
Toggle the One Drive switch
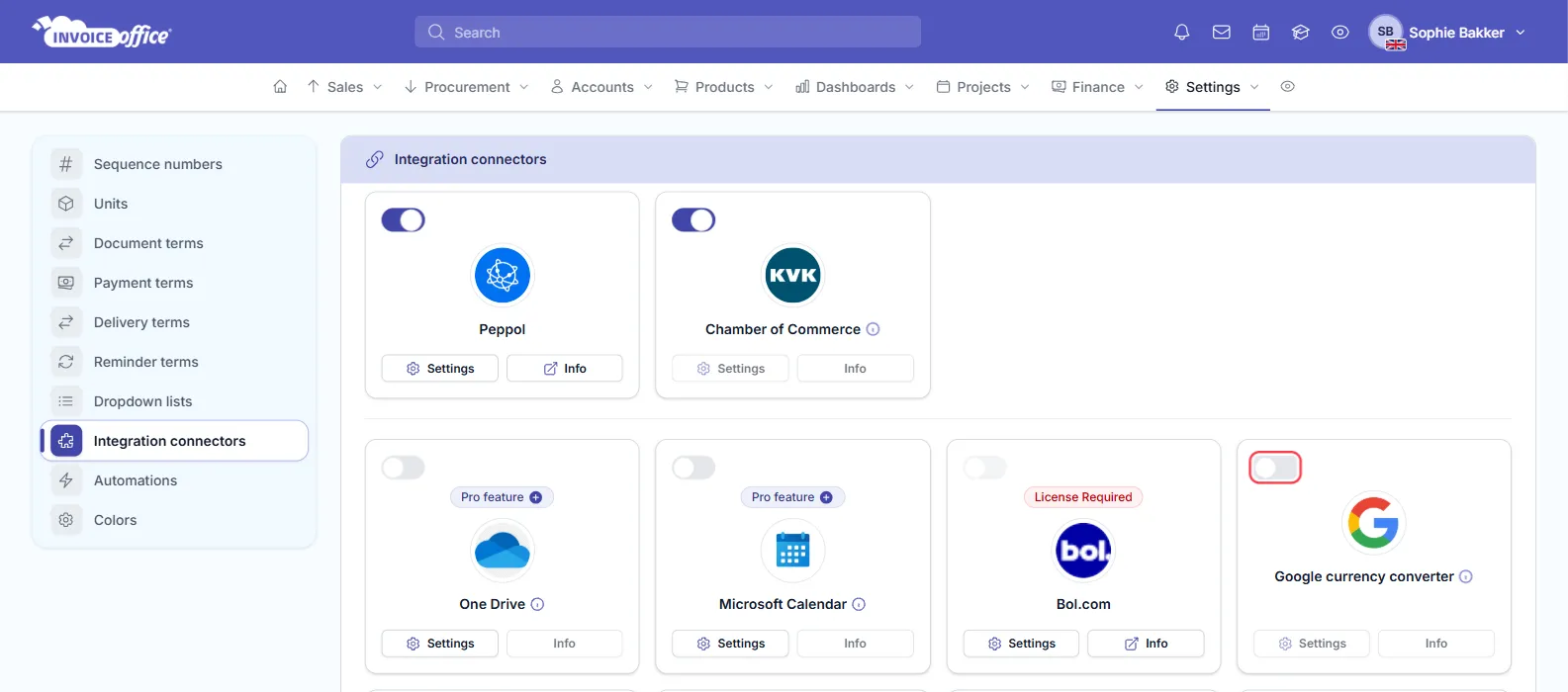[x=403, y=468]
